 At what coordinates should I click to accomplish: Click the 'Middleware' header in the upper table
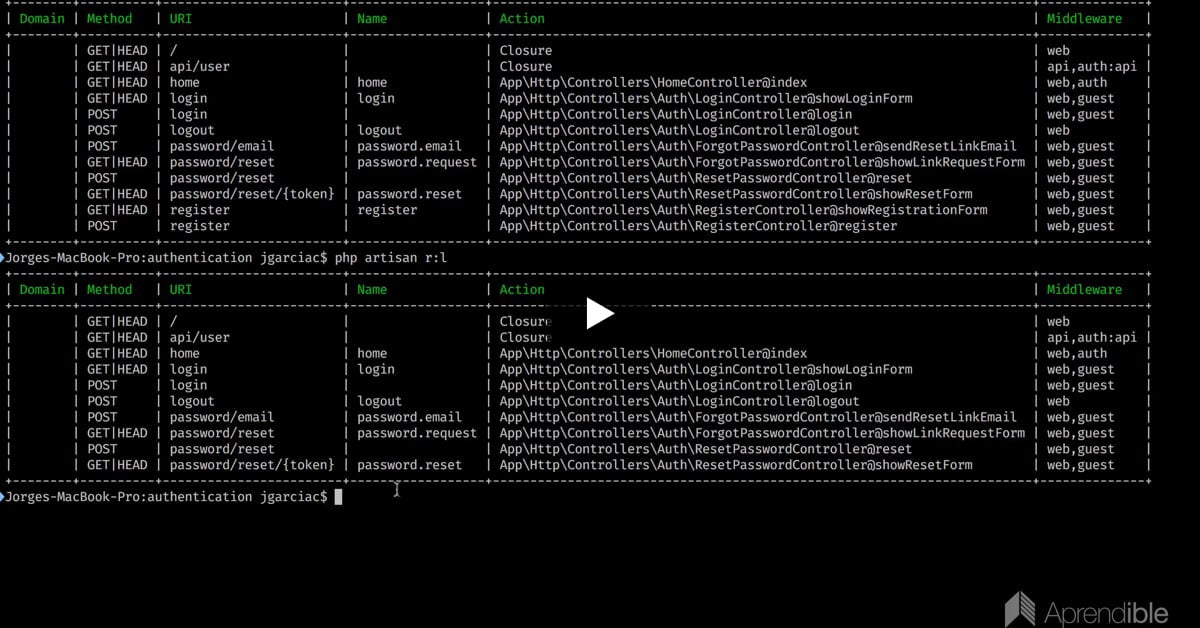[x=1084, y=18]
